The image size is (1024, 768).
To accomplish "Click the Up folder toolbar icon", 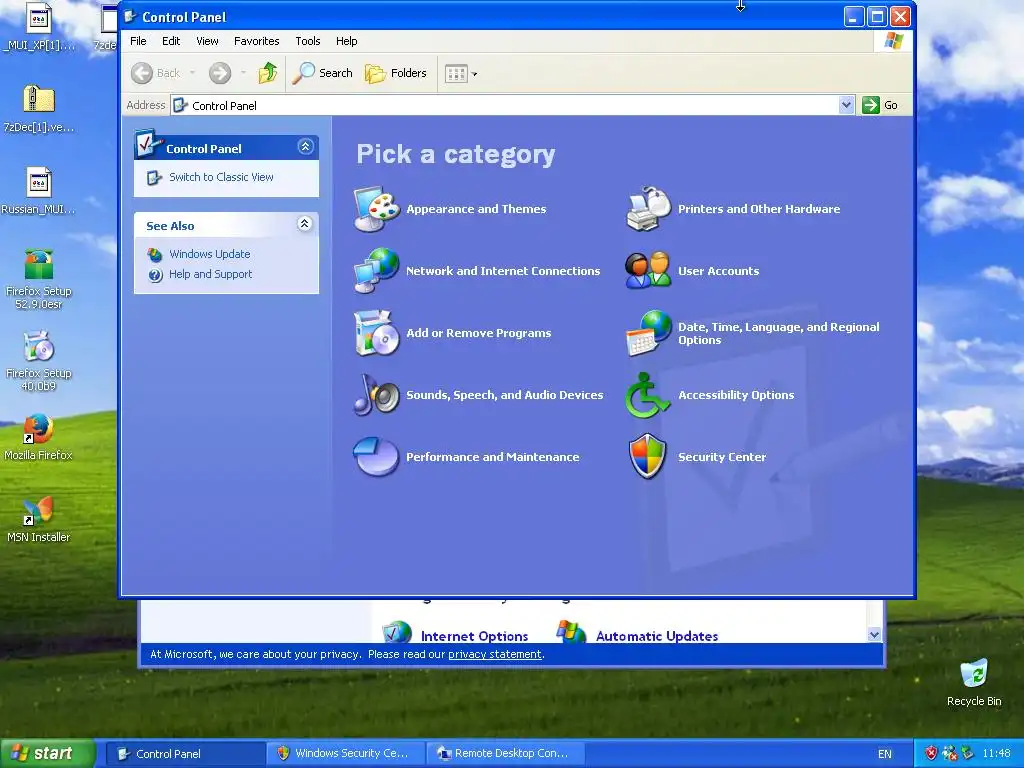I will coord(268,73).
